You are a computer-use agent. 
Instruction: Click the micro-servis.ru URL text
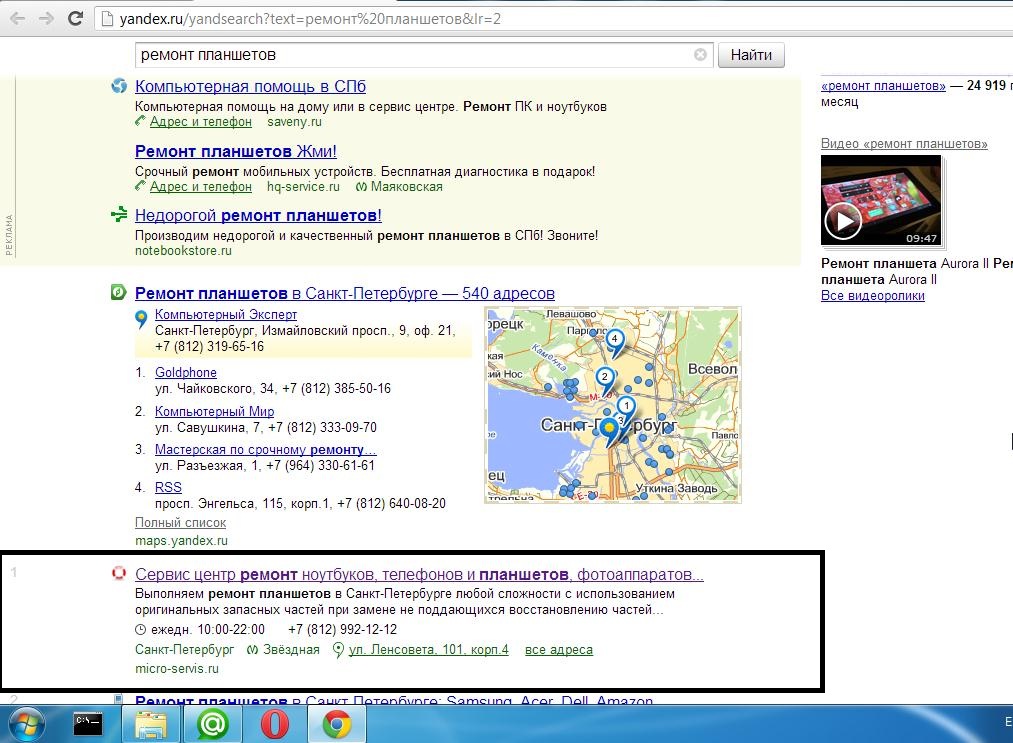coord(177,669)
